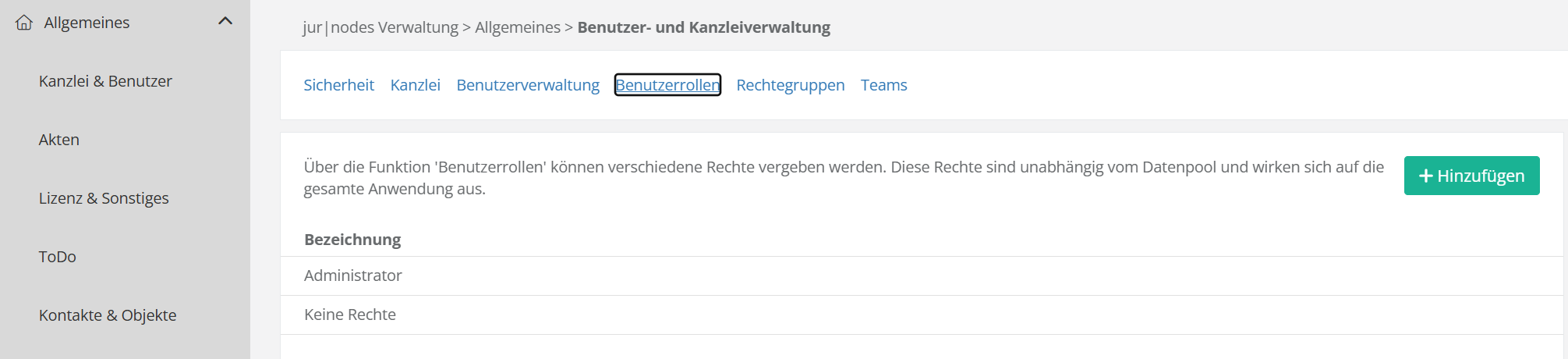Switch to the Kanzlei tab
Image resolution: width=1568 pixels, height=359 pixels.
click(415, 85)
